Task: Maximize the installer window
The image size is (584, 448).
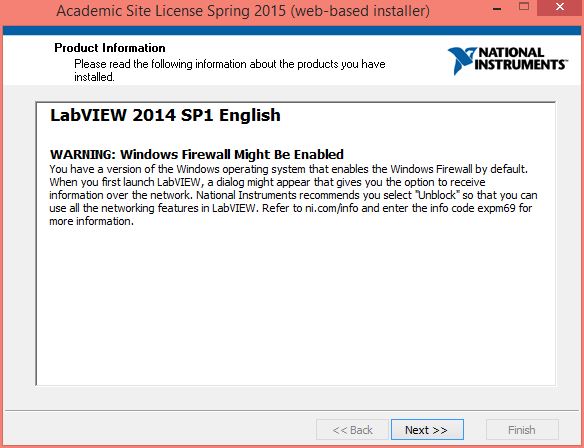Action: click(524, 7)
